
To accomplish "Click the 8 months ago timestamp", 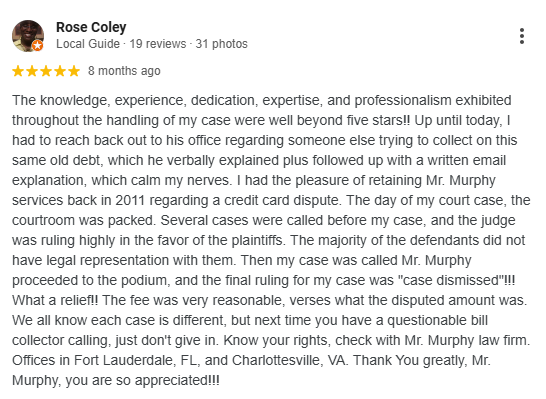I will [124, 71].
